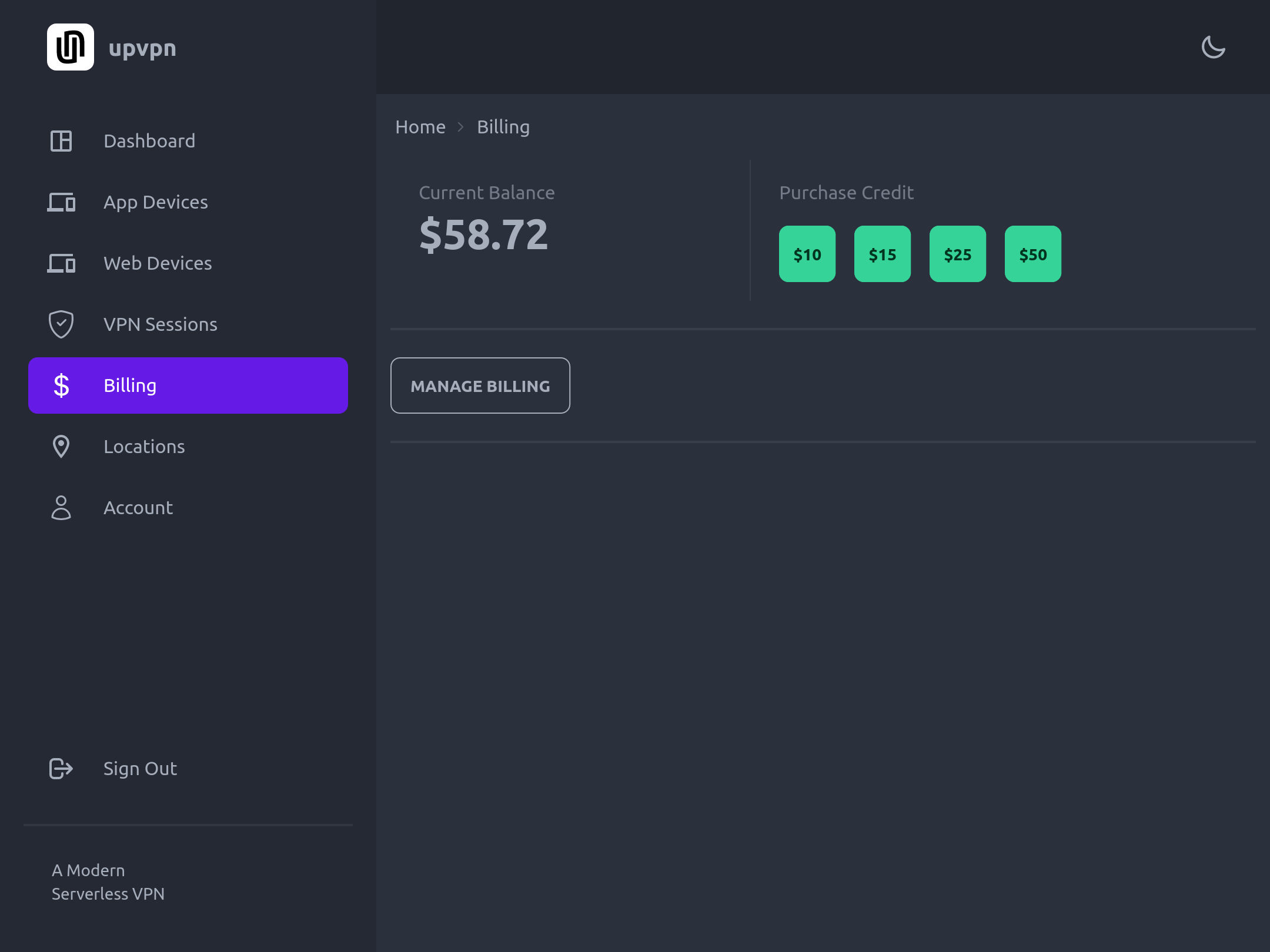Click the Web Devices icon
Image resolution: width=1270 pixels, height=952 pixels.
pyautogui.click(x=61, y=263)
